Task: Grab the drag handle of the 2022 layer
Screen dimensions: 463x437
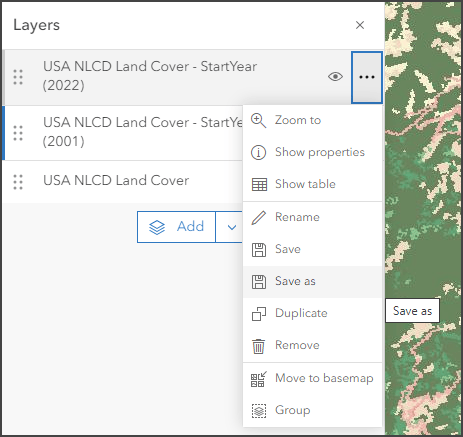Action: click(x=18, y=77)
